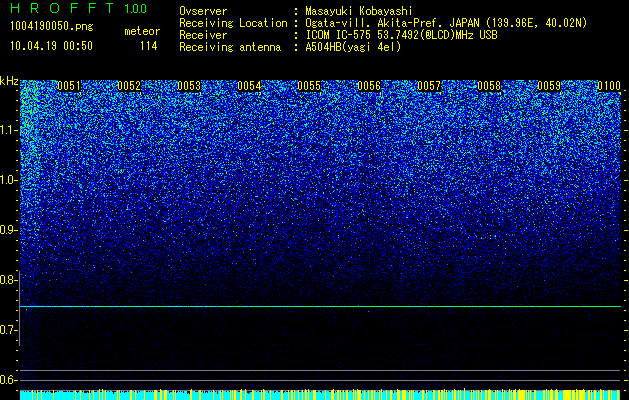The width and height of the screenshot is (629, 400).
Task: Click the Receiving antenna label
Action: click(x=230, y=47)
